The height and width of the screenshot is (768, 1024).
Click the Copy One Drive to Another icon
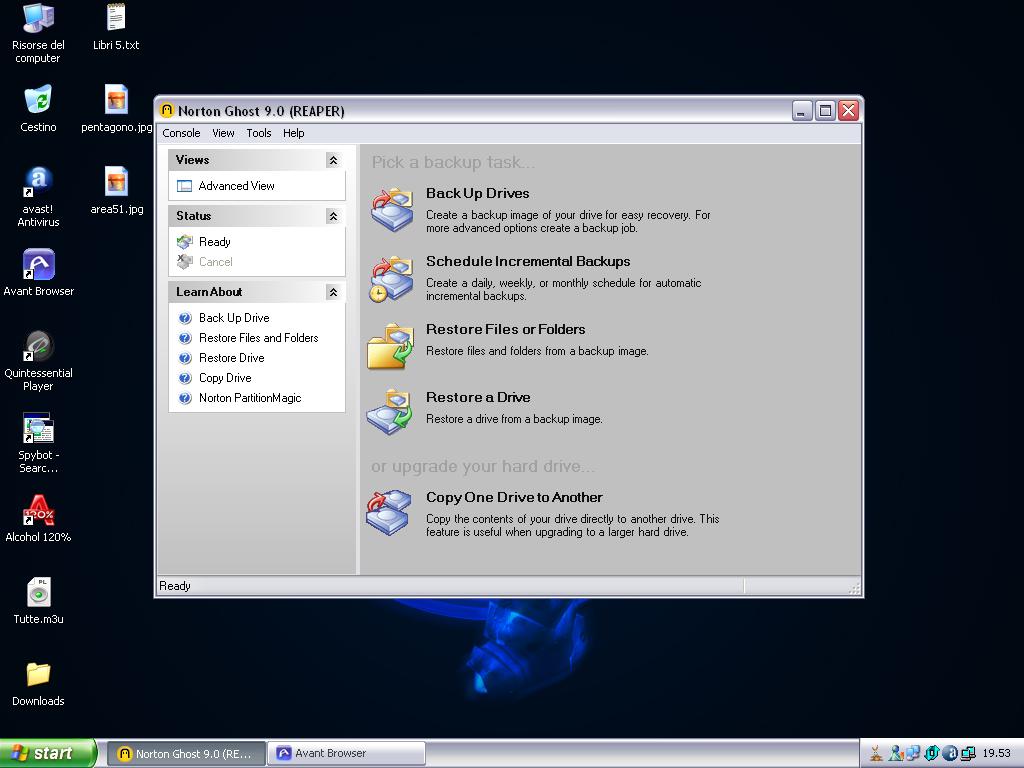tap(389, 513)
